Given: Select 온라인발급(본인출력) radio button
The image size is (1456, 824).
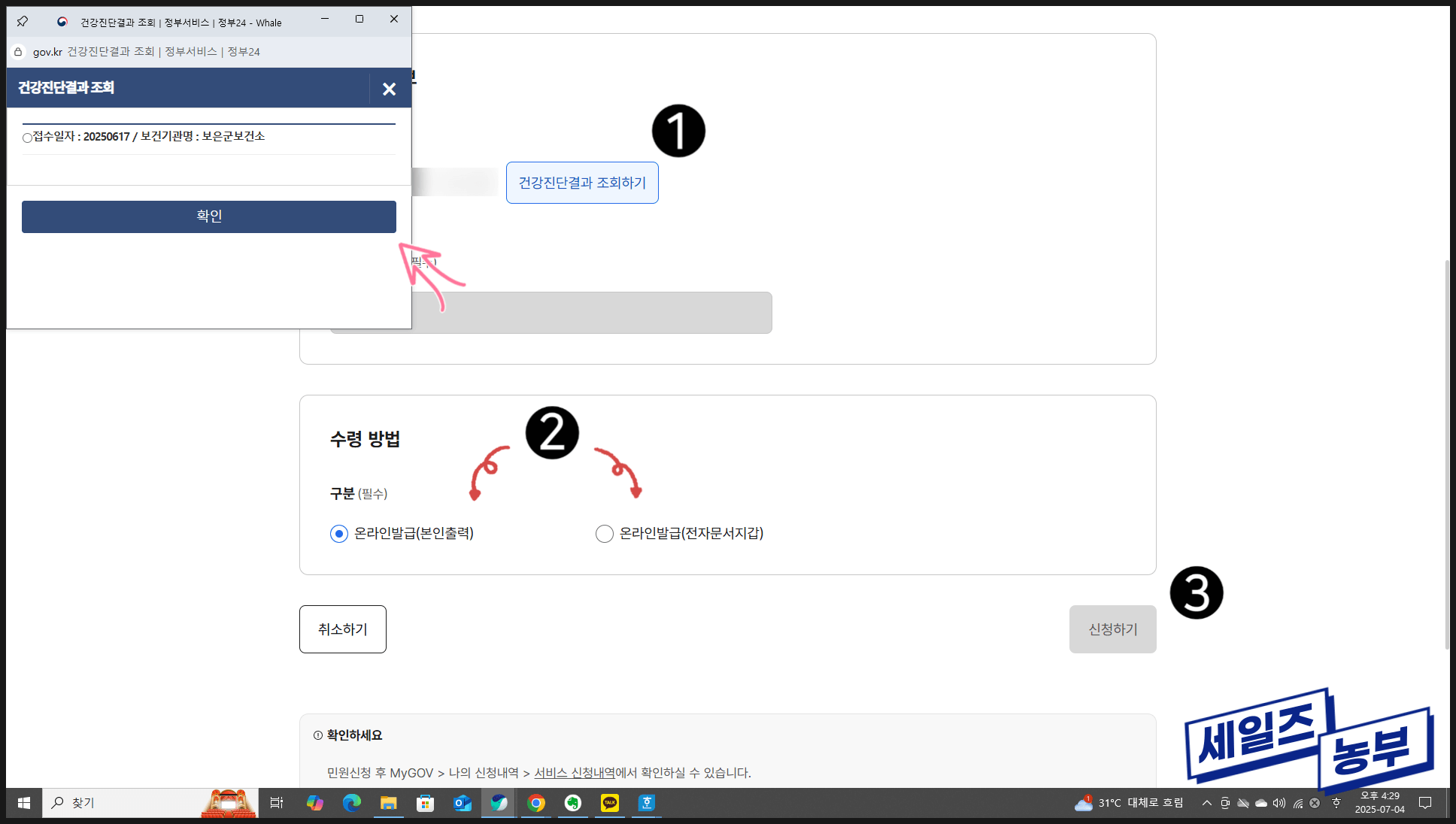Looking at the screenshot, I should point(339,534).
